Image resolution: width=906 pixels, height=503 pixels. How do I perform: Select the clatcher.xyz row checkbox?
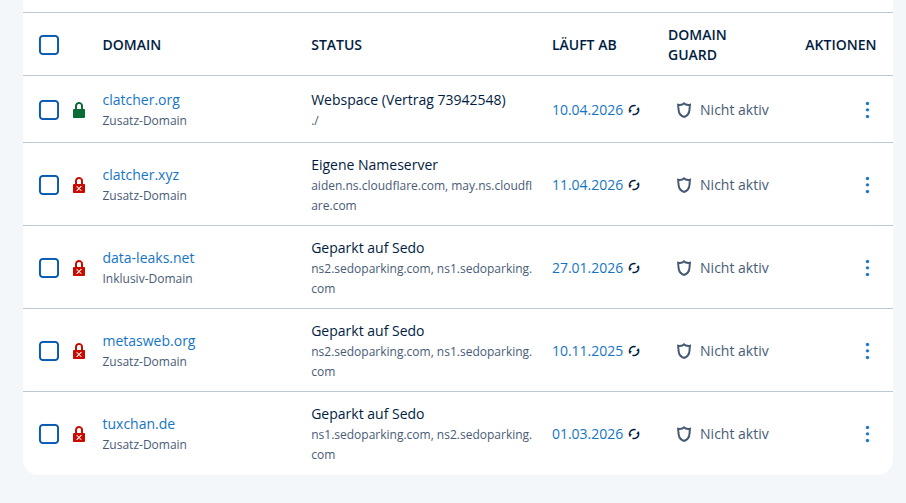coord(49,185)
